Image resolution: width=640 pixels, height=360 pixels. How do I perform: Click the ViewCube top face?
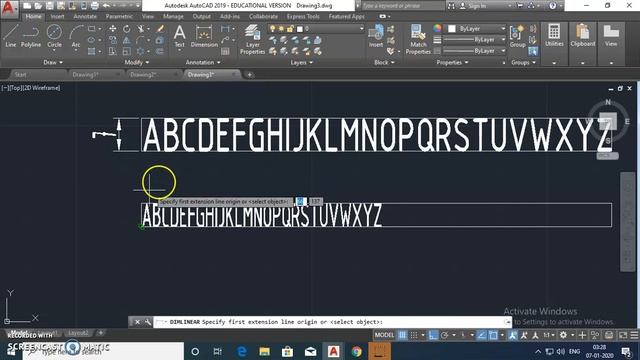click(608, 121)
